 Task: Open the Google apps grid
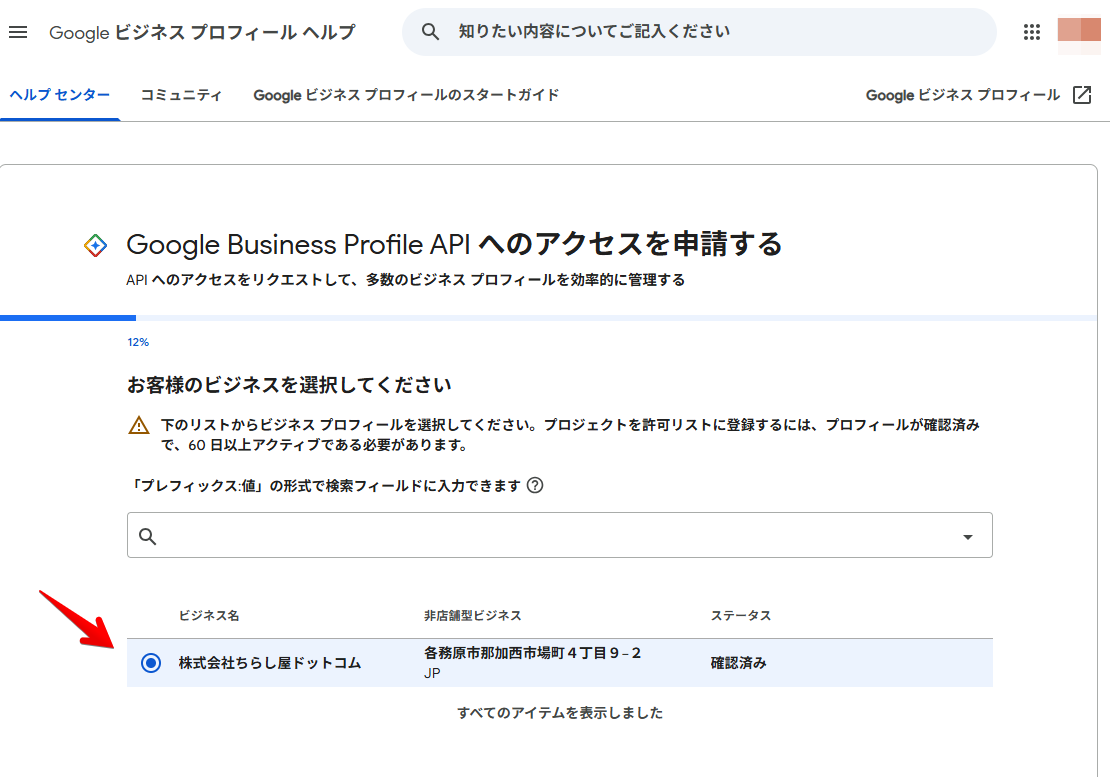[x=1031, y=32]
